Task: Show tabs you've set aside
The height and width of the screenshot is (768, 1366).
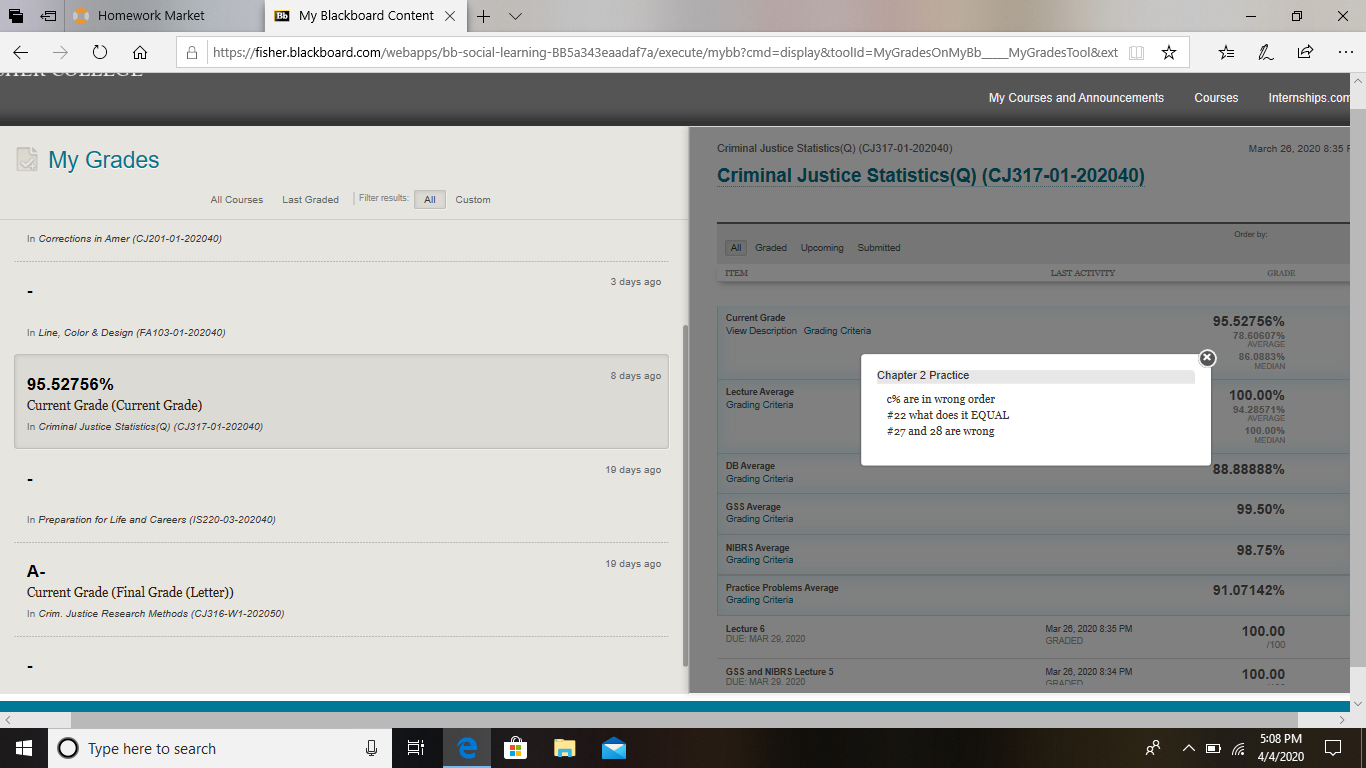Action: (x=16, y=16)
